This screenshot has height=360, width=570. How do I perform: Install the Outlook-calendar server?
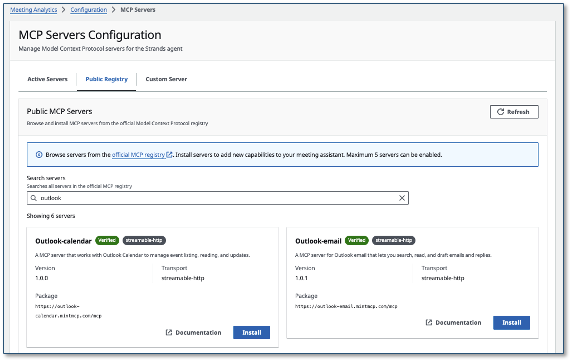tap(252, 332)
